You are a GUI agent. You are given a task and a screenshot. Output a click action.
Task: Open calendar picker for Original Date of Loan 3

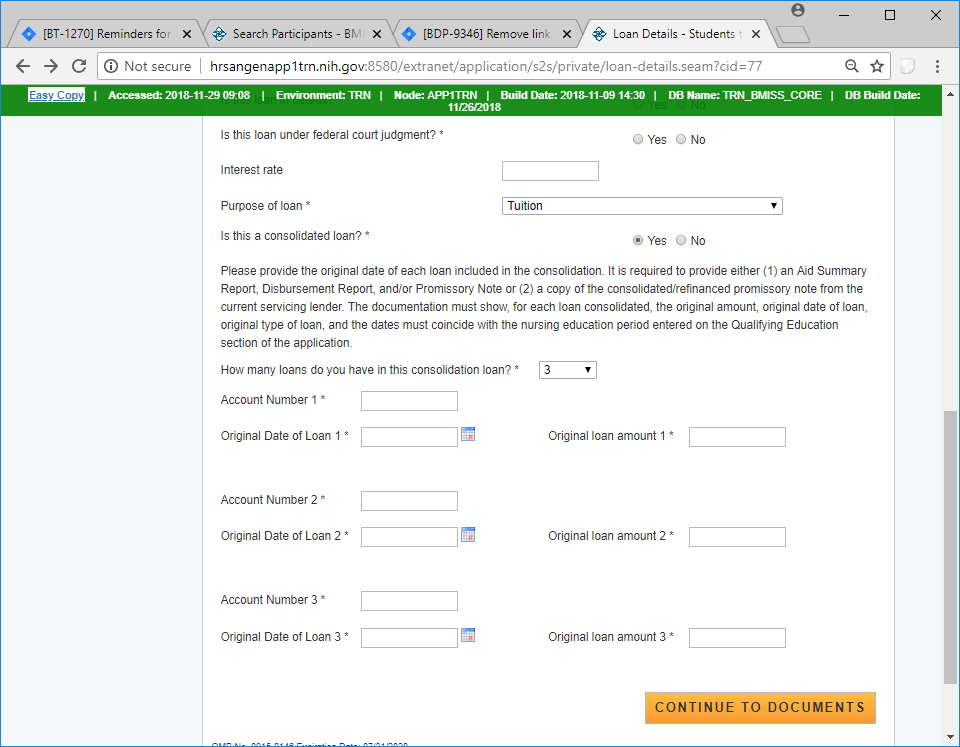(x=468, y=635)
